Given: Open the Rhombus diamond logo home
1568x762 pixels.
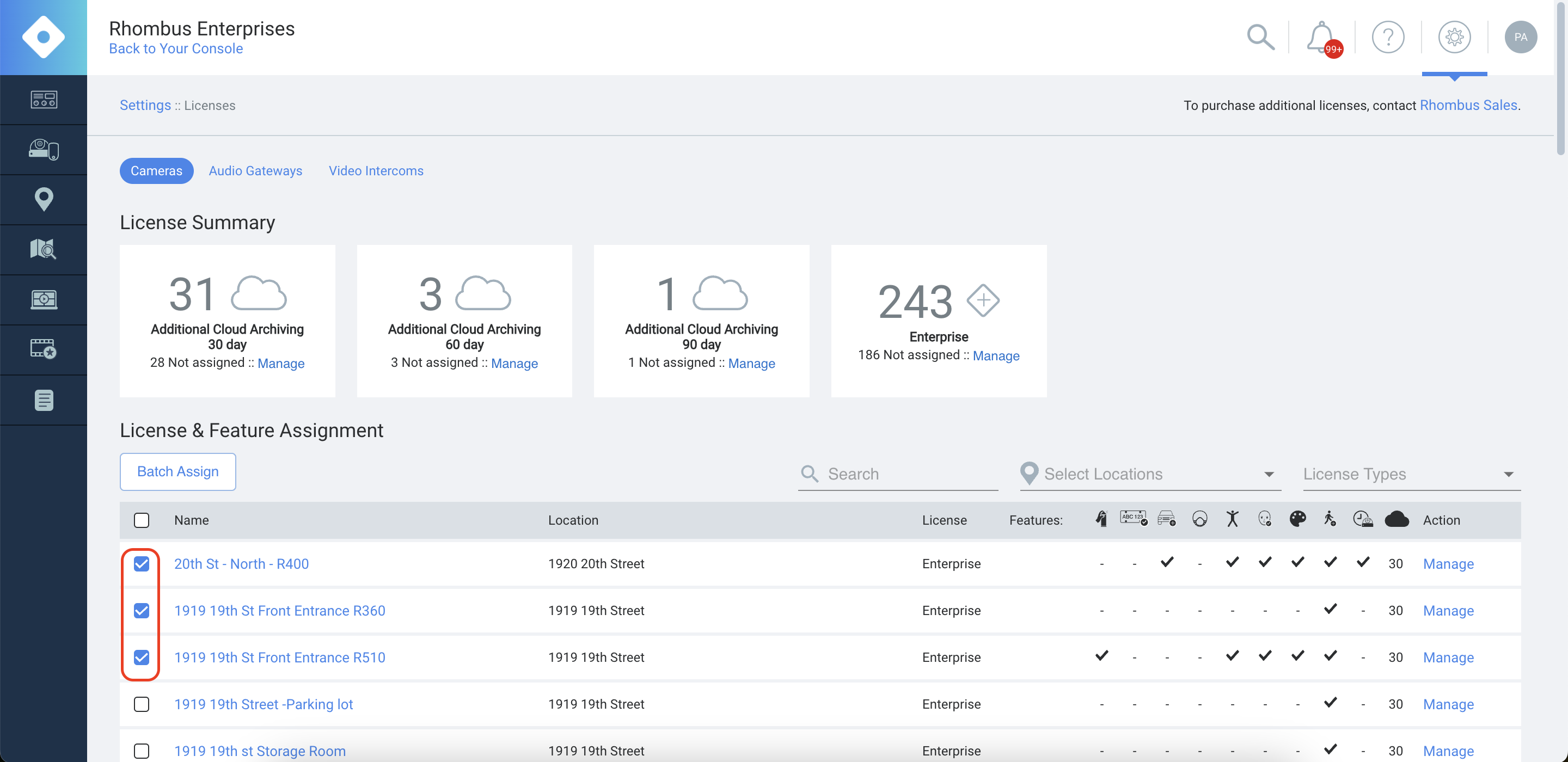Looking at the screenshot, I should 43,37.
